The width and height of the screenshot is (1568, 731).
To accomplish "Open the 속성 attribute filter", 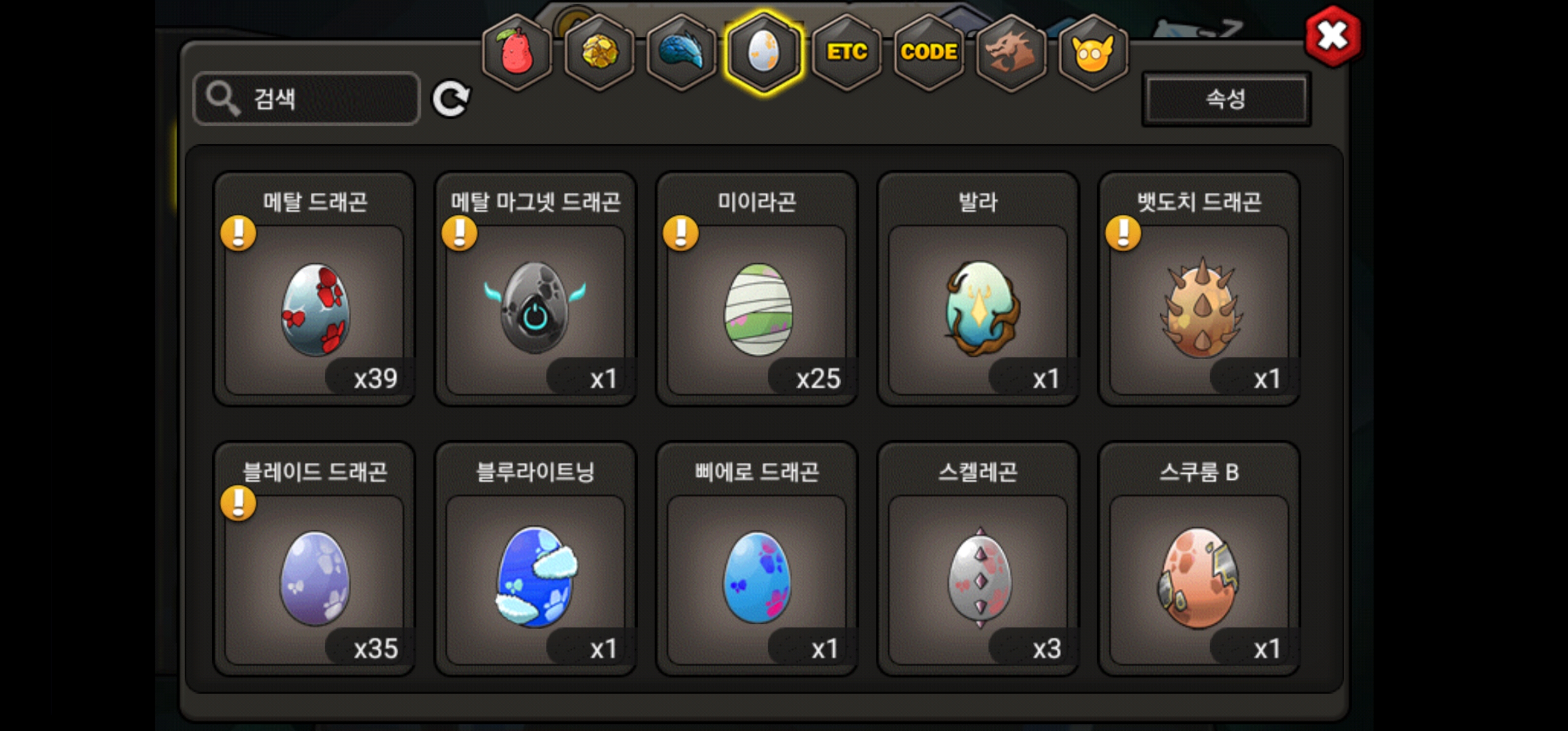I will [x=1226, y=99].
